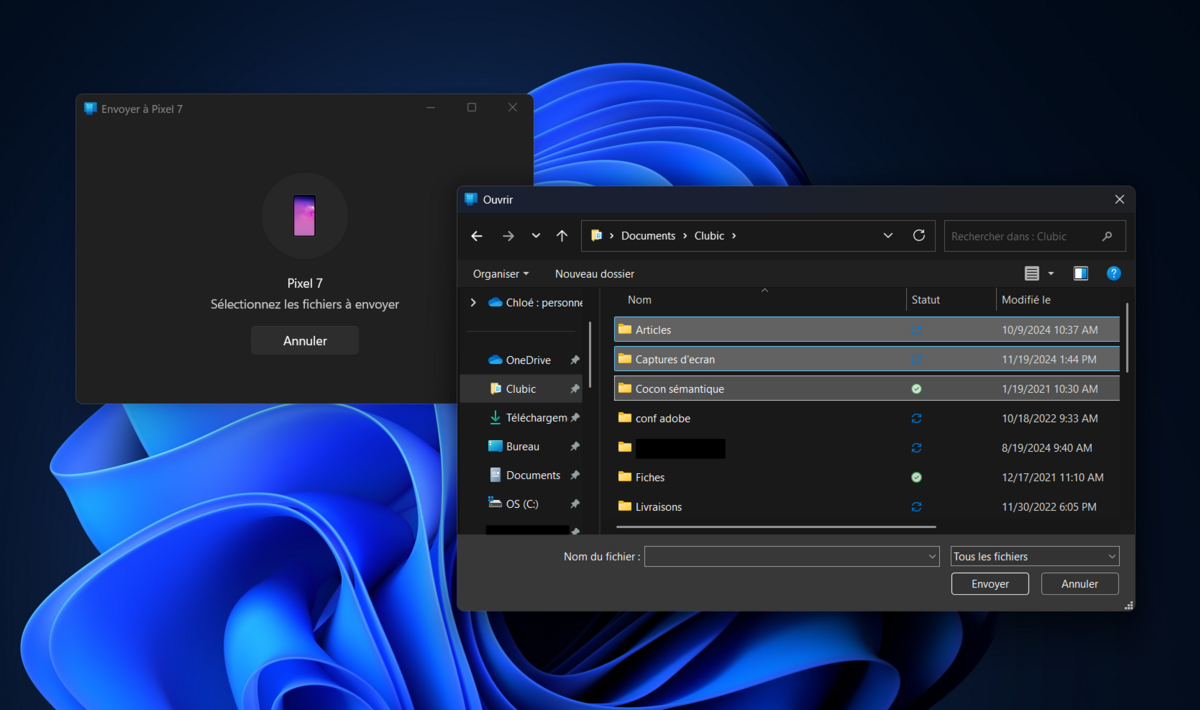
Task: Go back with the left arrow in Ouvrir dialog
Action: (x=476, y=236)
